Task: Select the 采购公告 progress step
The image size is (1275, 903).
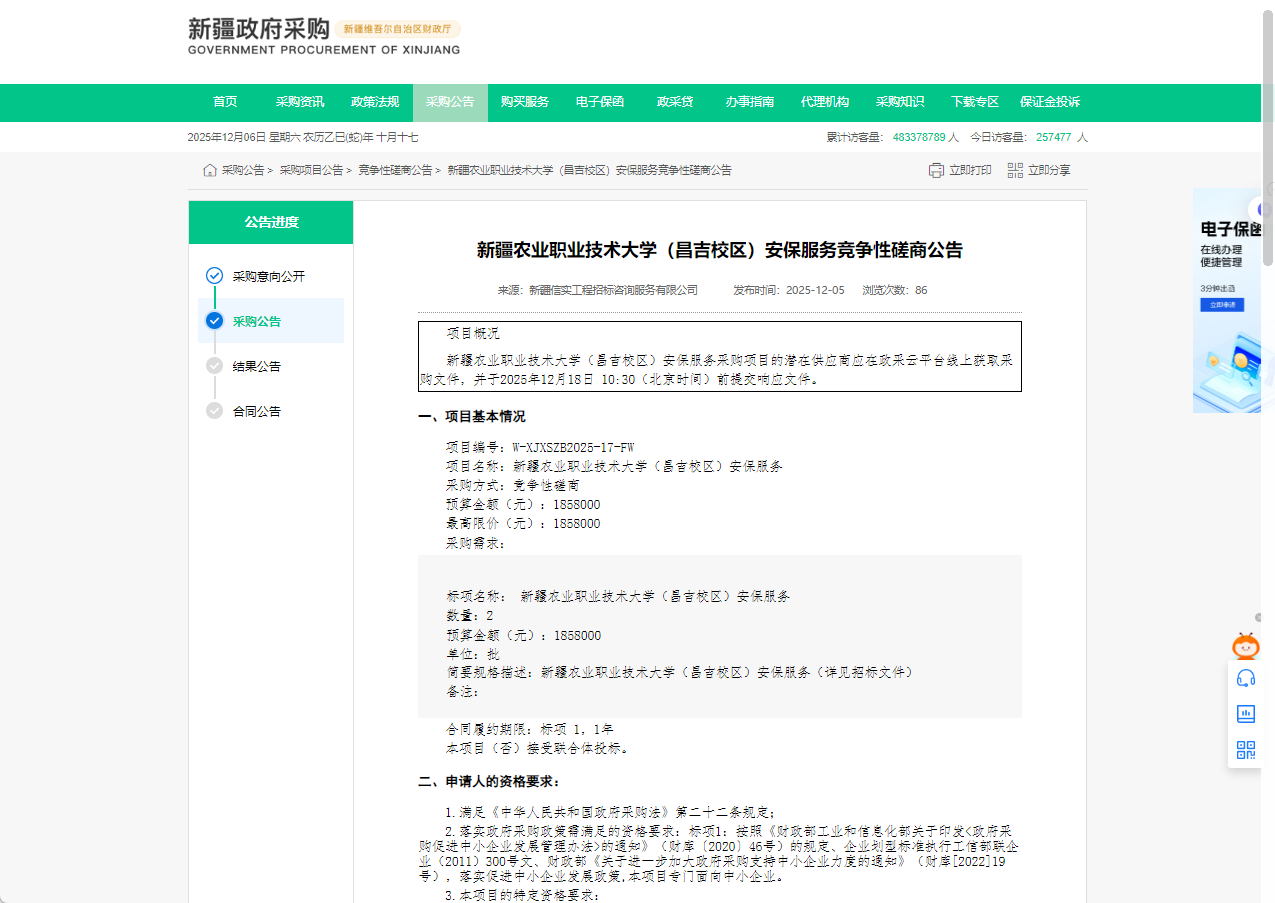Action: 257,321
